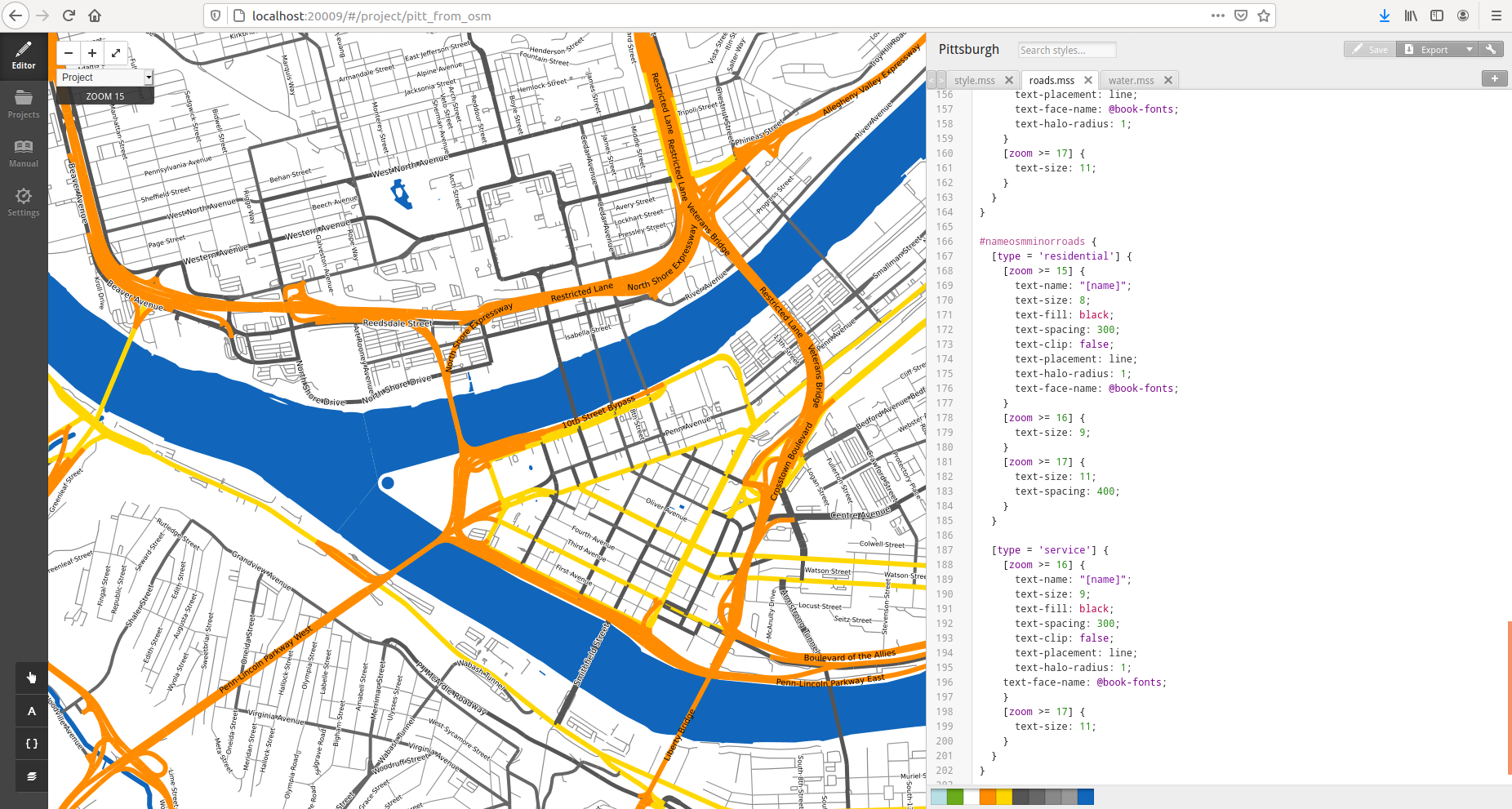Open the Firefox account icon
The image size is (1512, 809).
click(x=1463, y=16)
